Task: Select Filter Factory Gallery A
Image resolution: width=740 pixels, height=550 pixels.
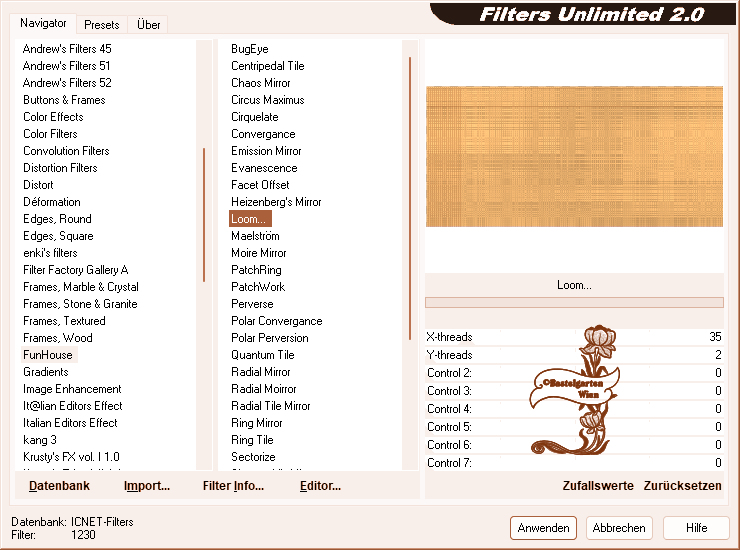Action: (x=76, y=270)
